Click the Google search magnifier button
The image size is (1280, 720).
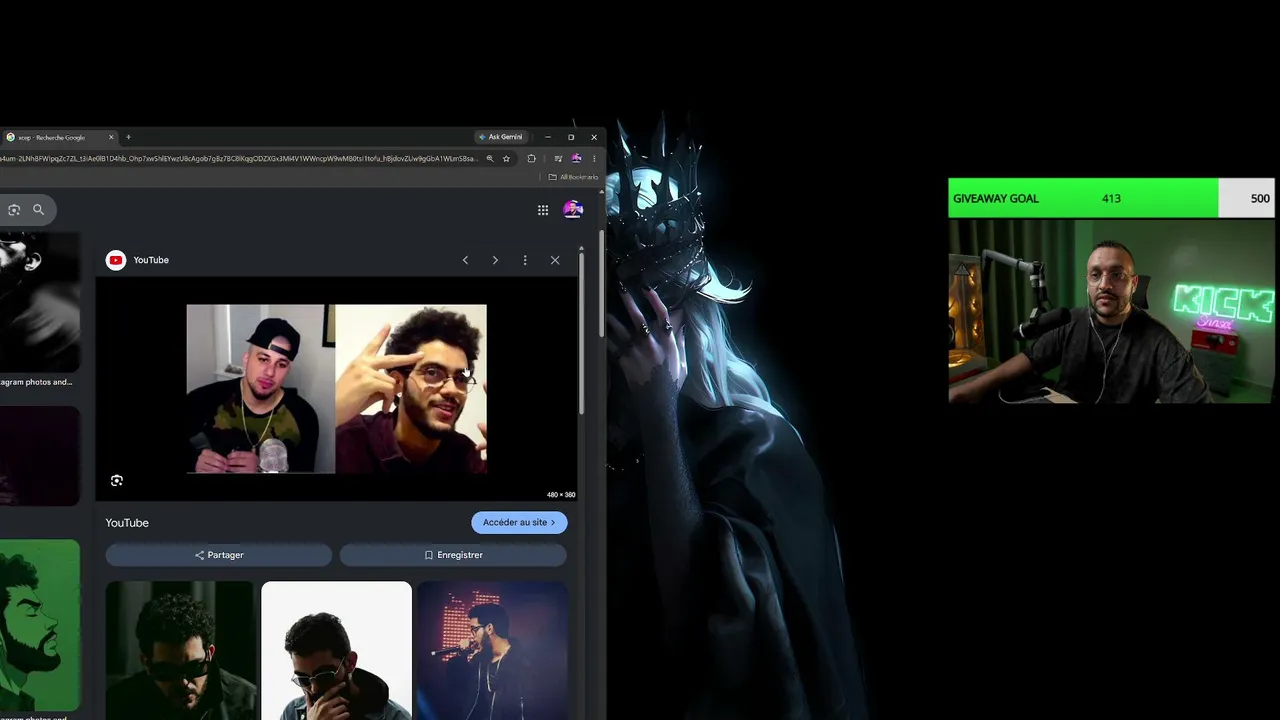[x=38, y=210]
